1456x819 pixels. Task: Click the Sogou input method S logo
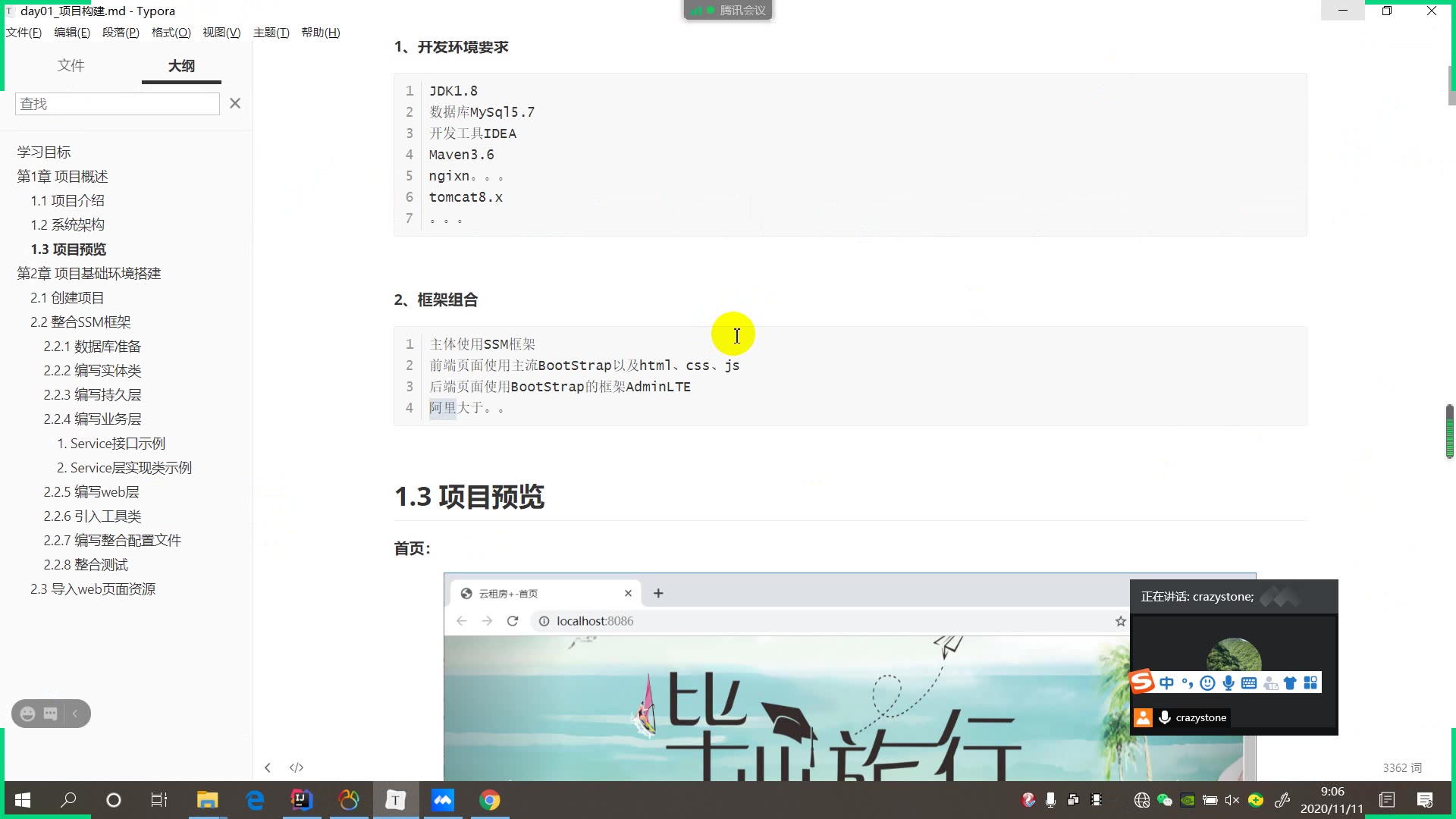[x=1142, y=682]
